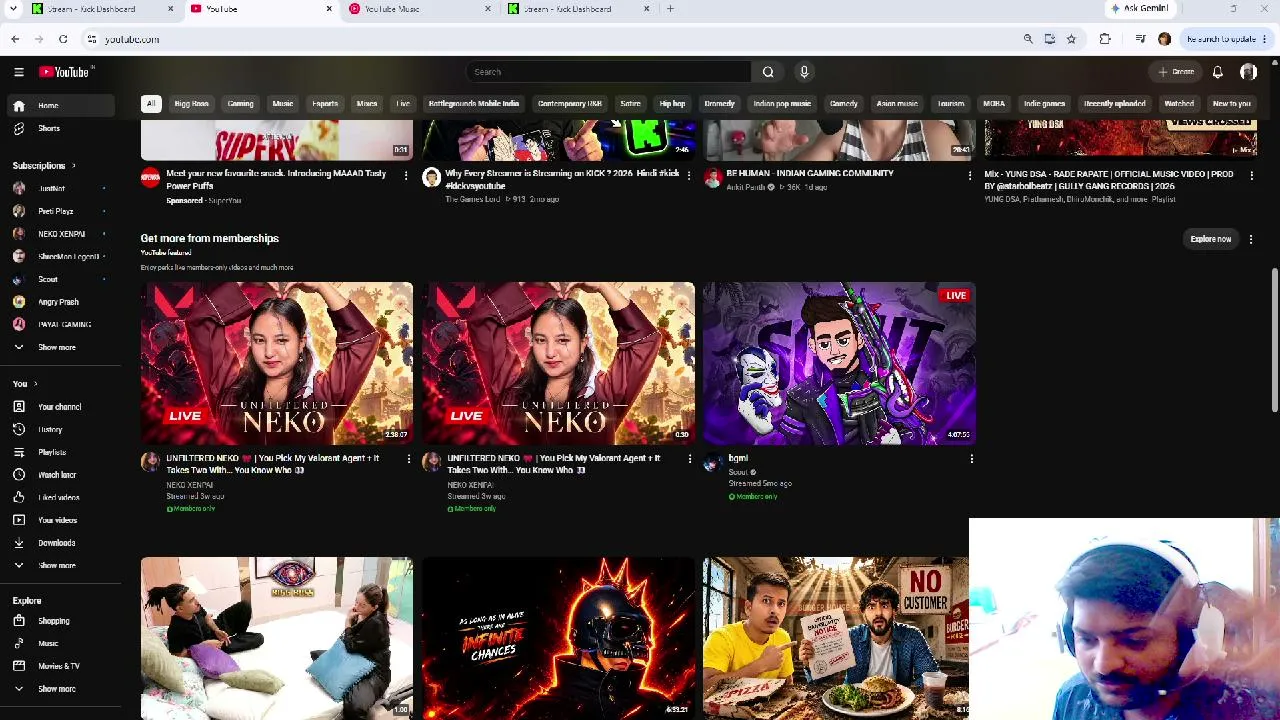This screenshot has width=1280, height=720.
Task: Open Movies & TV under Explore
Action: (x=58, y=666)
